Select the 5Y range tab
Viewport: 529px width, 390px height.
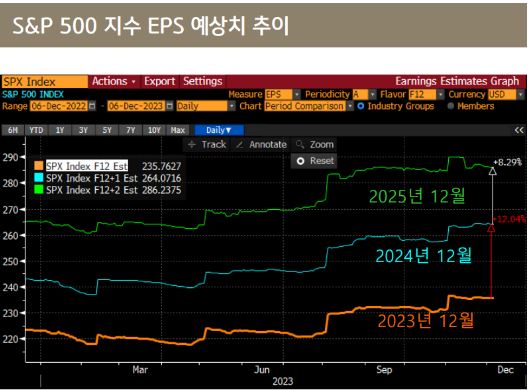pyautogui.click(x=107, y=130)
